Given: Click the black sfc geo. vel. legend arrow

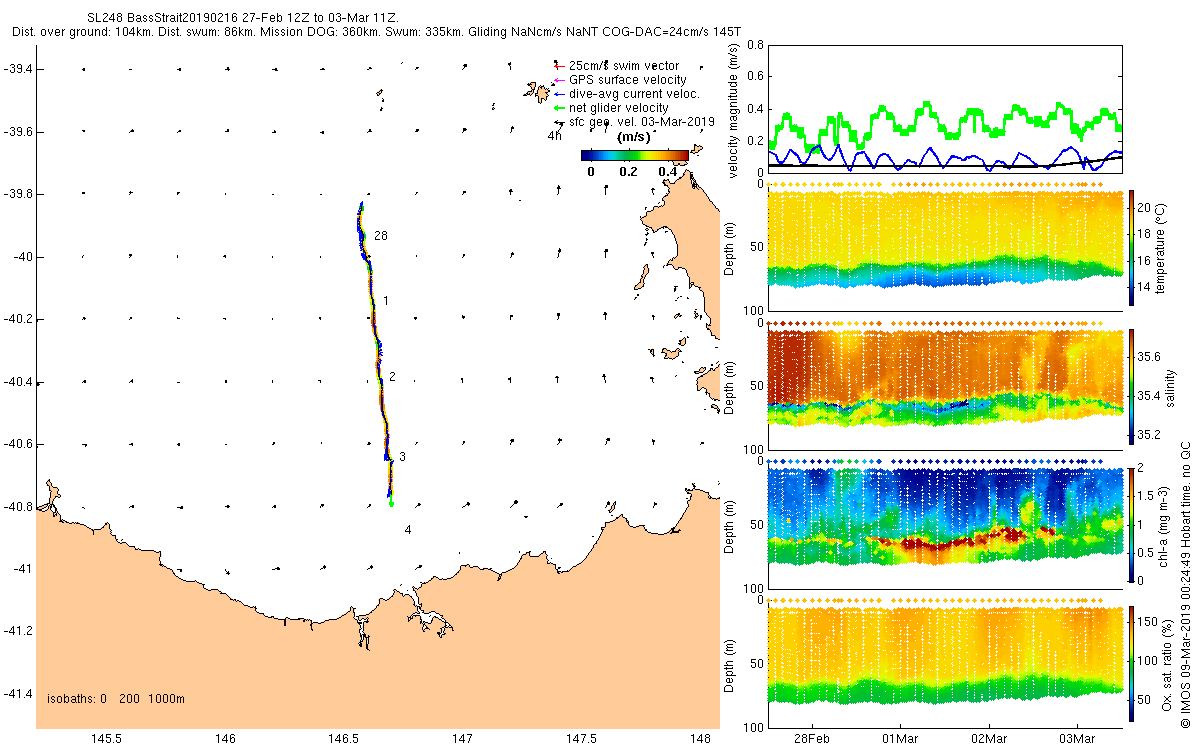Looking at the screenshot, I should click(558, 121).
